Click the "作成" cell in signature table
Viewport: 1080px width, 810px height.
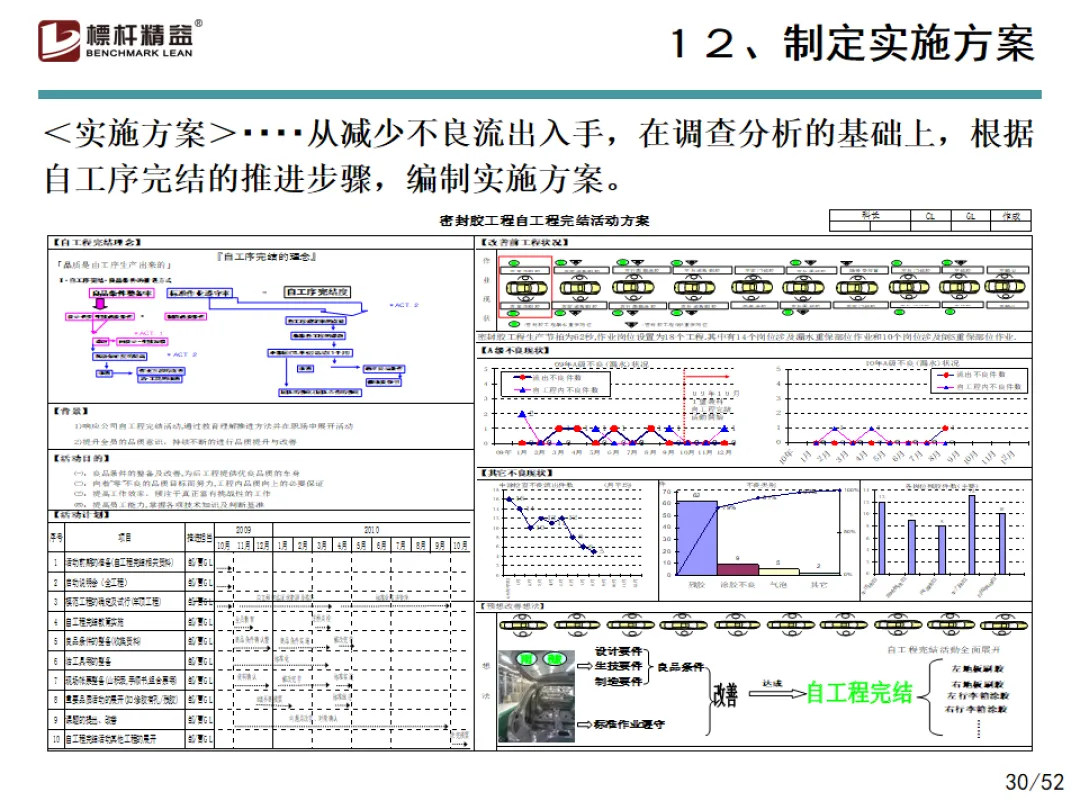tap(1011, 216)
